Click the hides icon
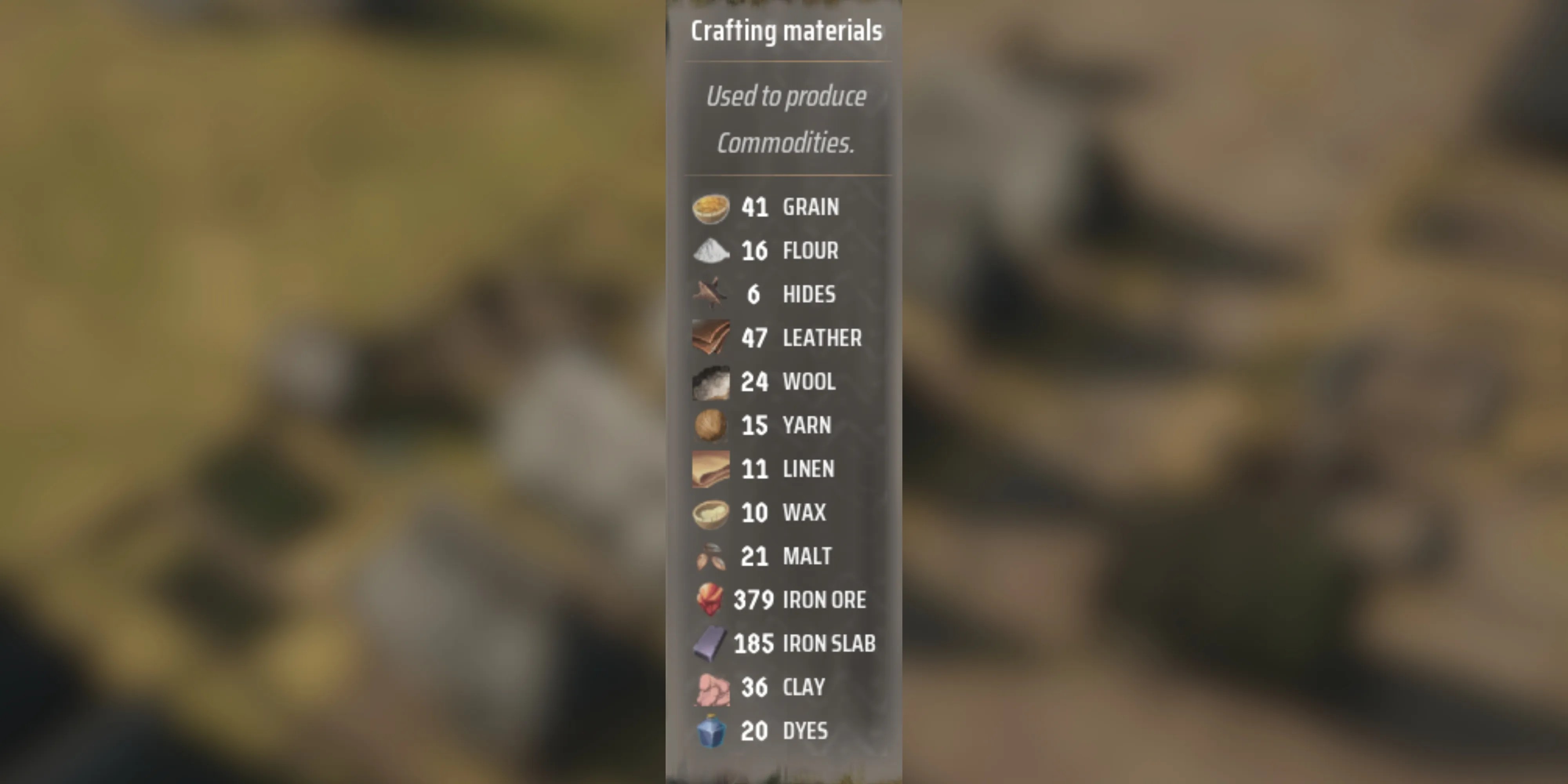Image resolution: width=1568 pixels, height=784 pixels. click(x=710, y=293)
